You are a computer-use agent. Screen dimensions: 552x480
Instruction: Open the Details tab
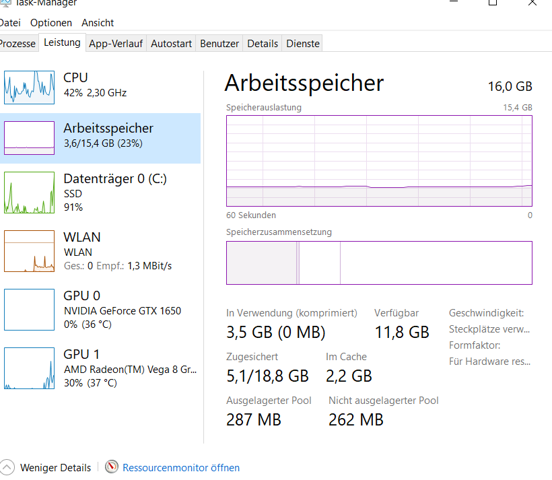(262, 44)
